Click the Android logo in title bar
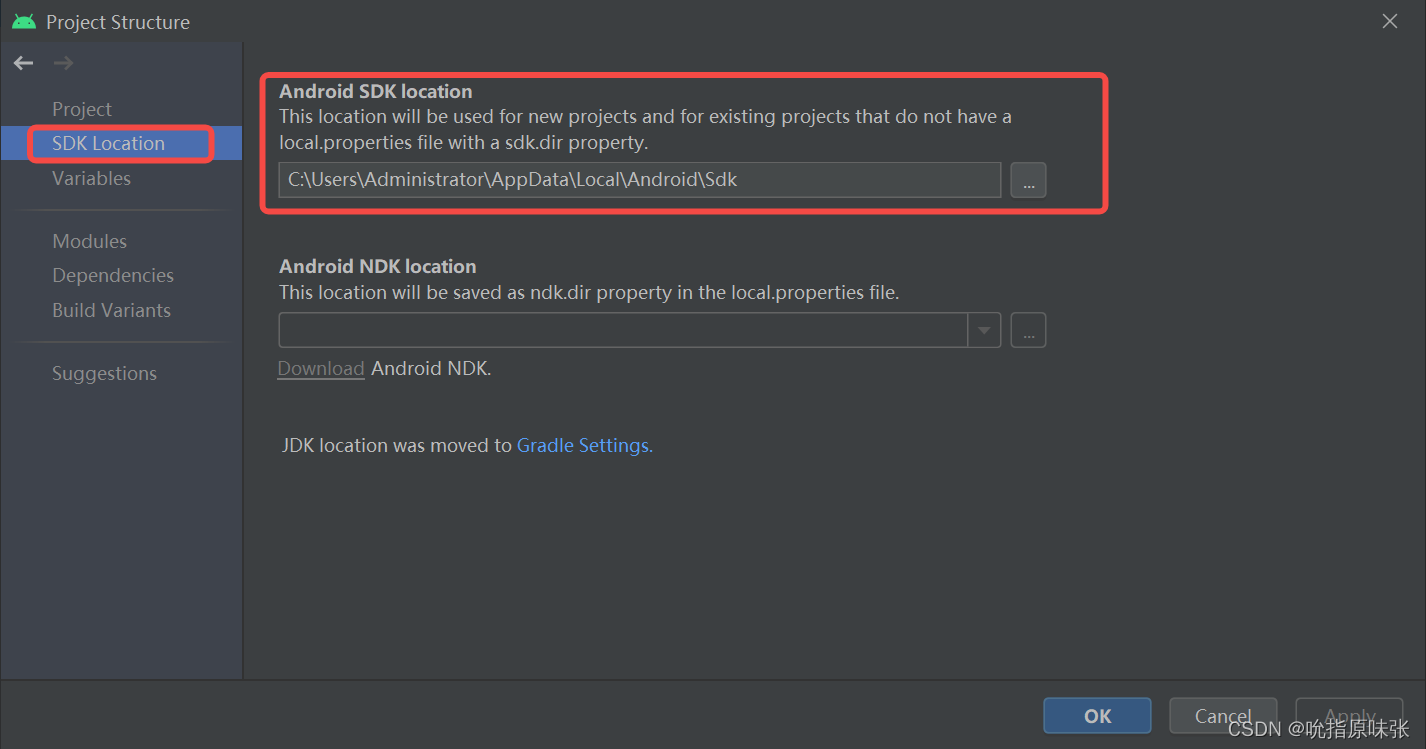 [24, 21]
